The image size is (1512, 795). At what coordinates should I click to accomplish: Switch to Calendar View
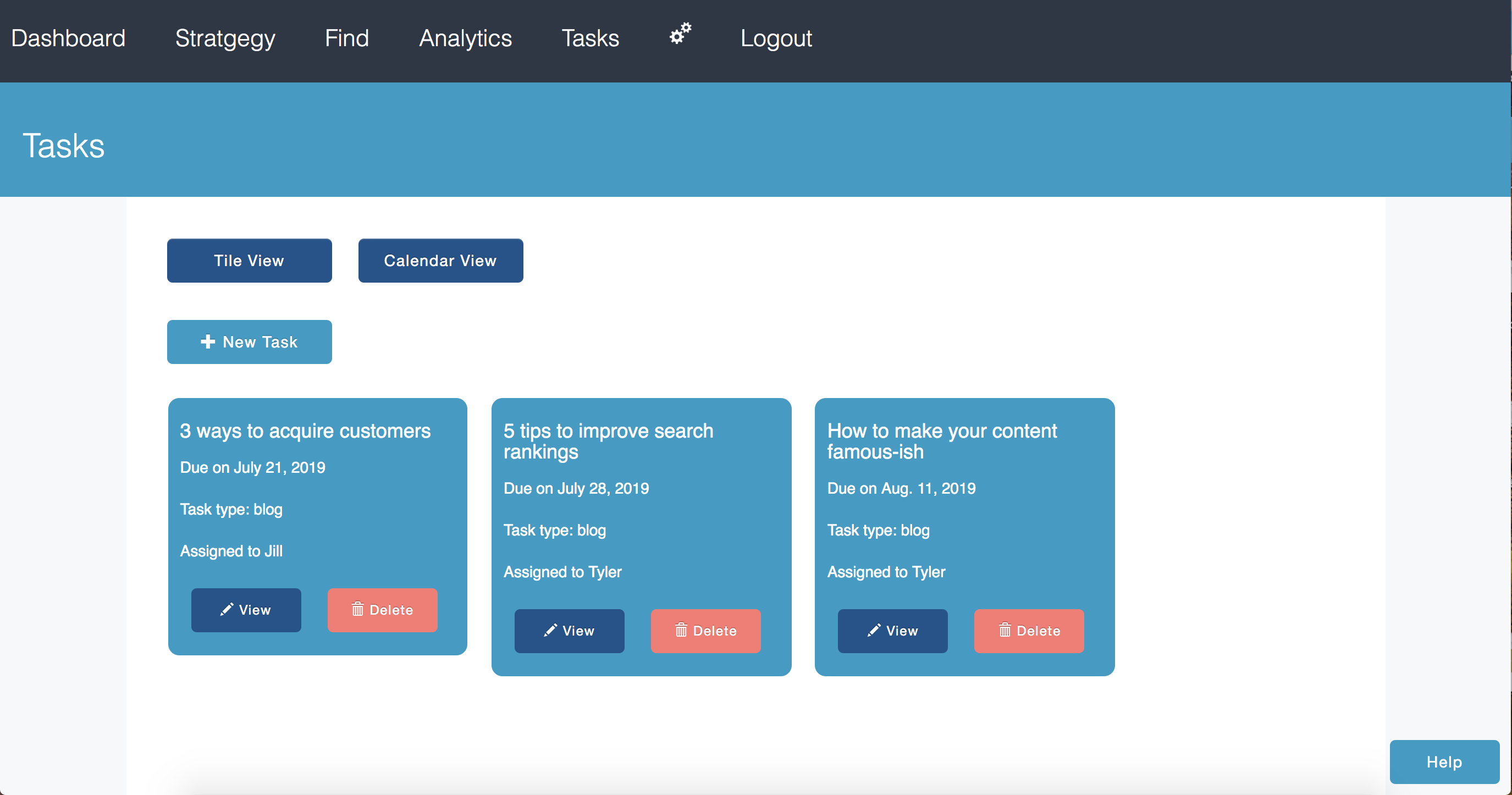[440, 261]
